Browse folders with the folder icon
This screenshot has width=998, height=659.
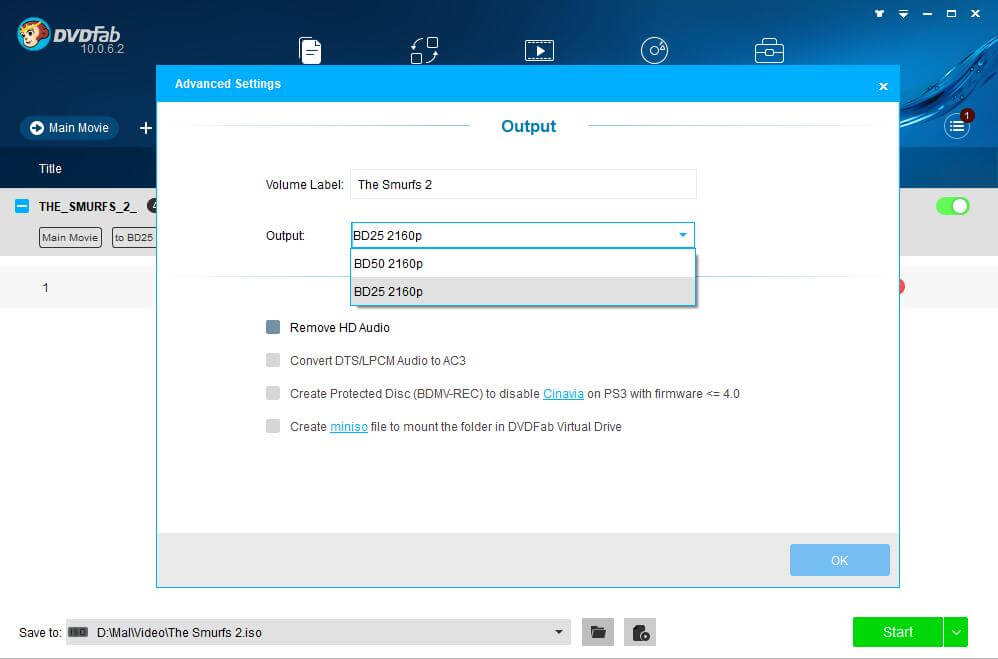[597, 632]
